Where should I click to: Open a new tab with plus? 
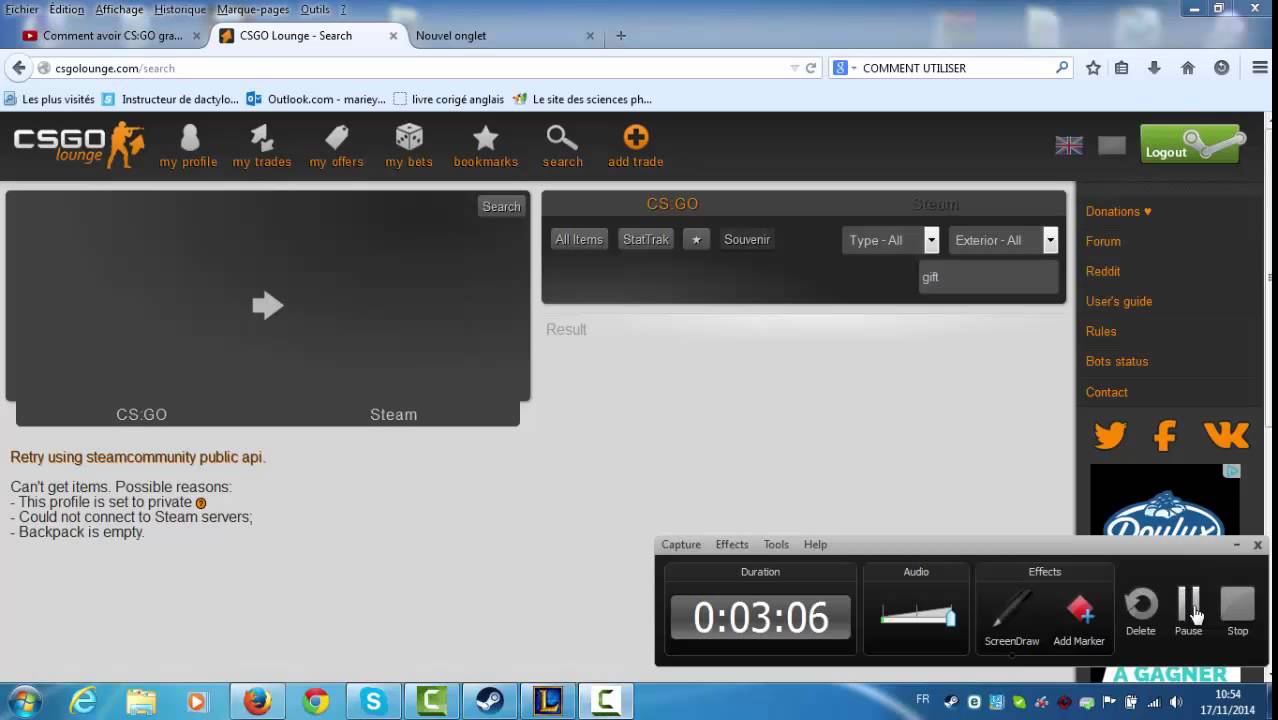621,36
